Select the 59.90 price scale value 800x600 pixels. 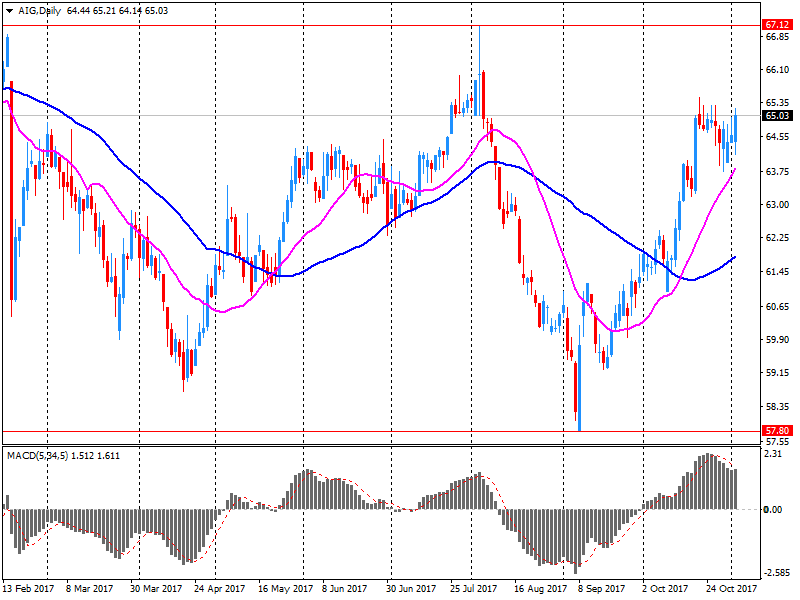(x=778, y=340)
